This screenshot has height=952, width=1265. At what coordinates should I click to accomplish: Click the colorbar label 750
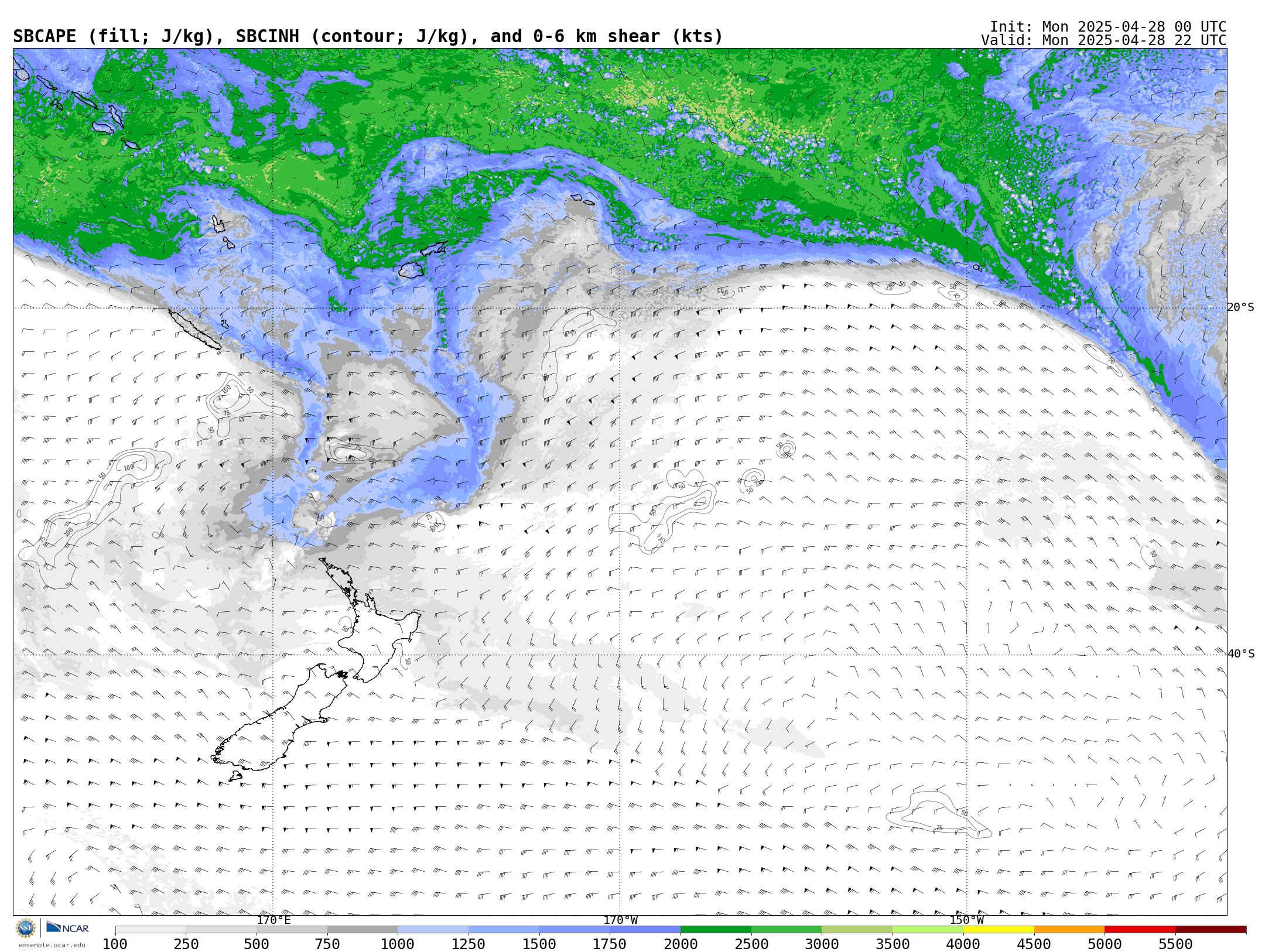click(327, 944)
